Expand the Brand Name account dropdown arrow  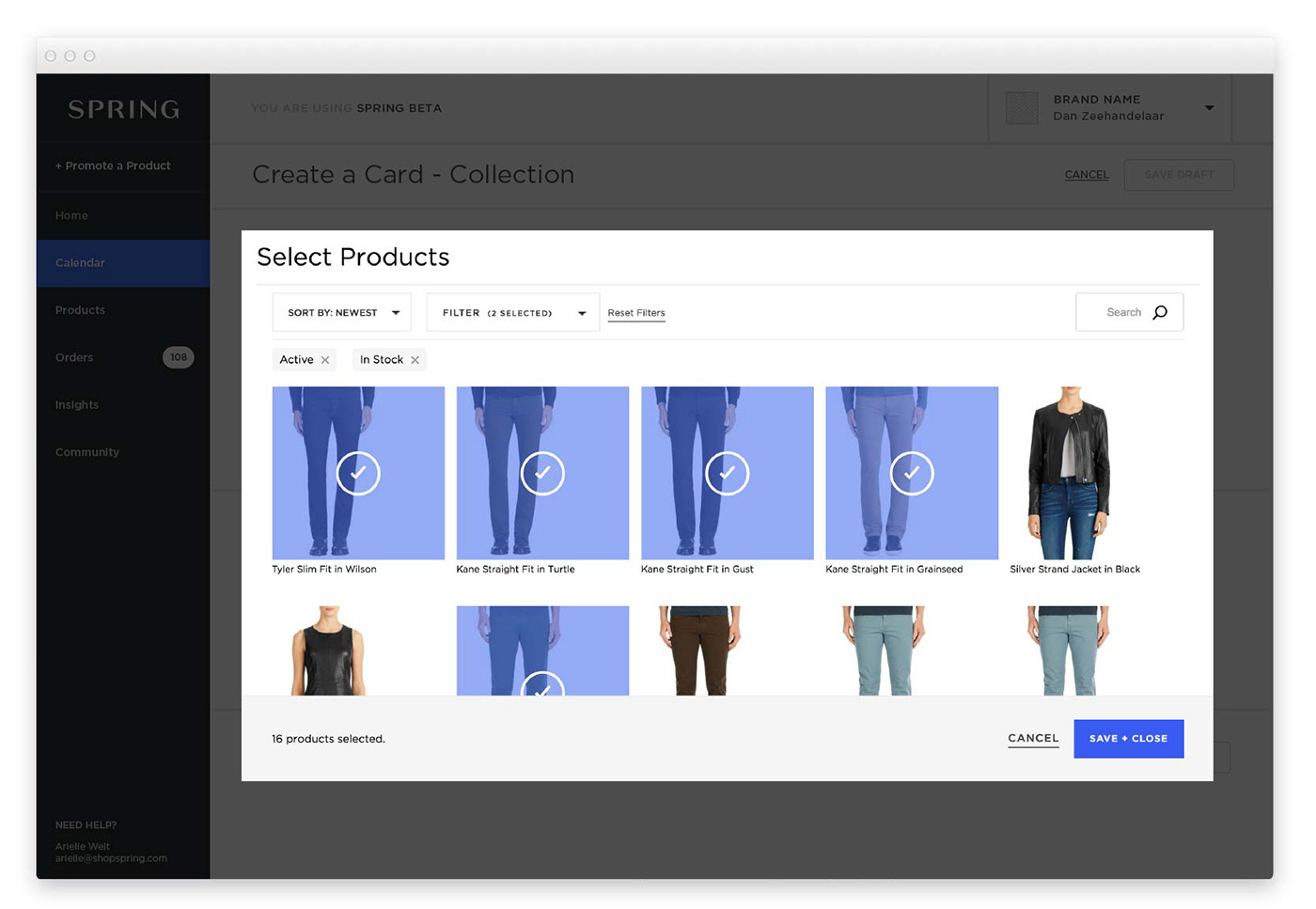click(1210, 108)
